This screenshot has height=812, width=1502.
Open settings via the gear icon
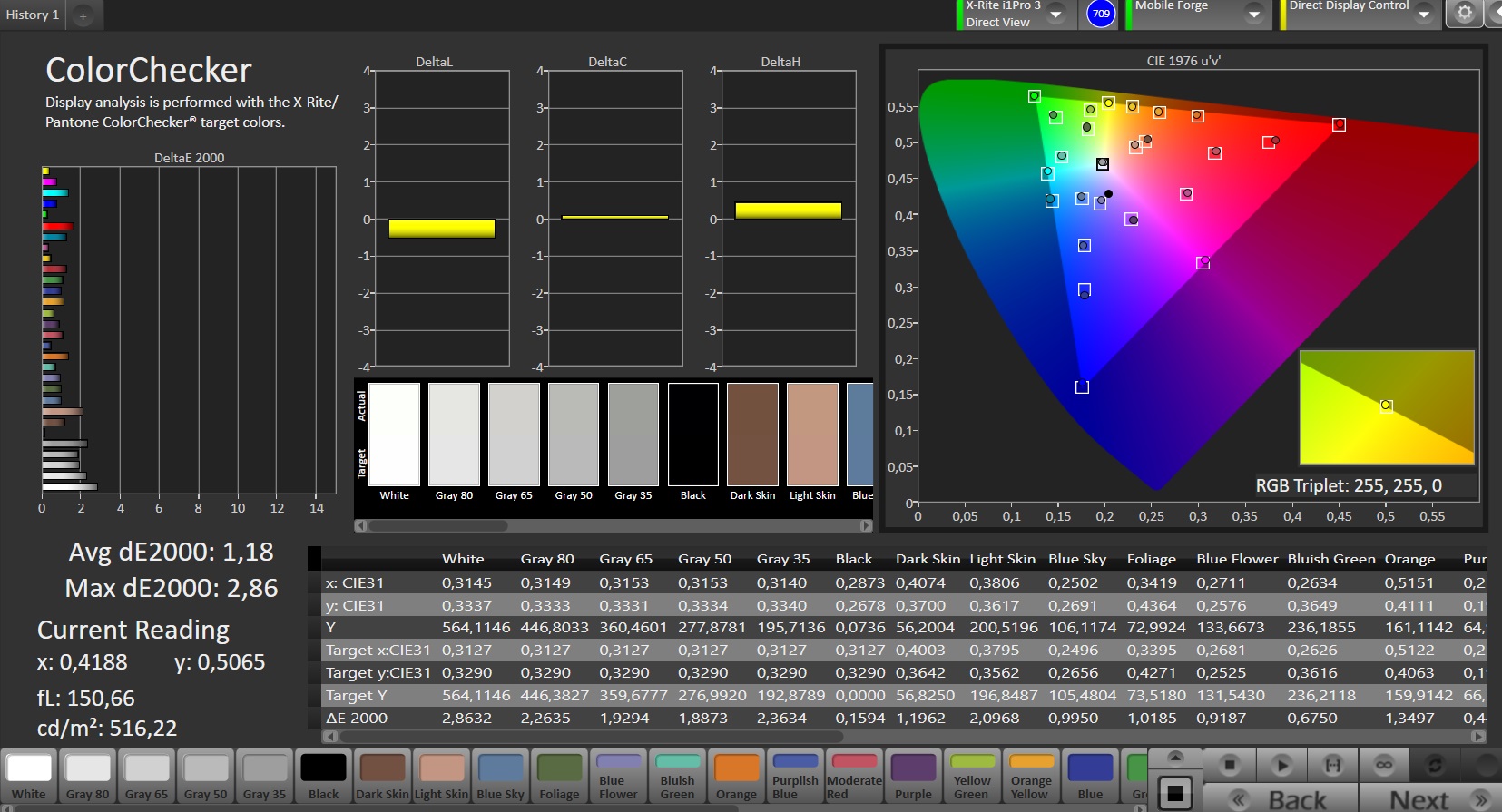click(x=1464, y=14)
